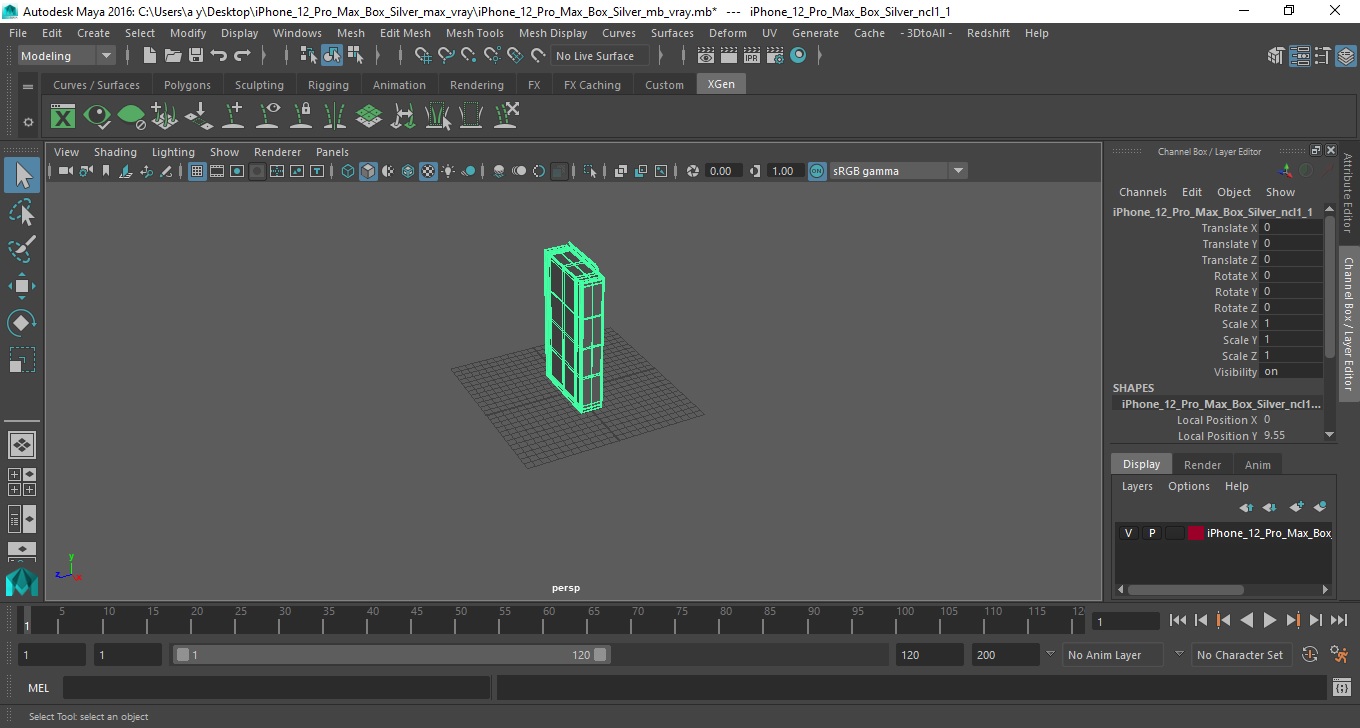Toggle the viewport grid display
The image size is (1360, 728).
click(197, 171)
